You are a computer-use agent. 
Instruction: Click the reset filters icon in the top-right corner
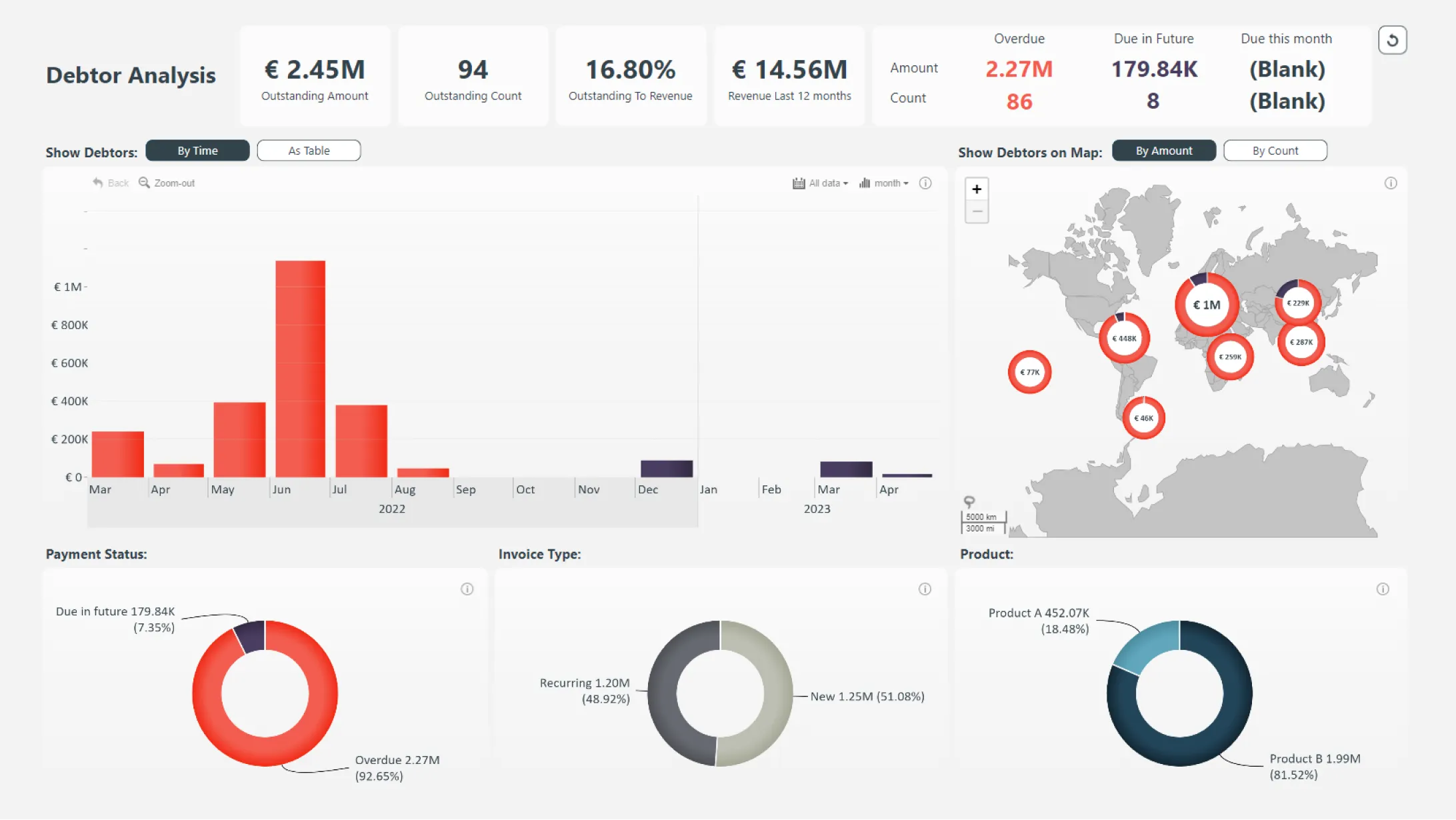[1393, 40]
